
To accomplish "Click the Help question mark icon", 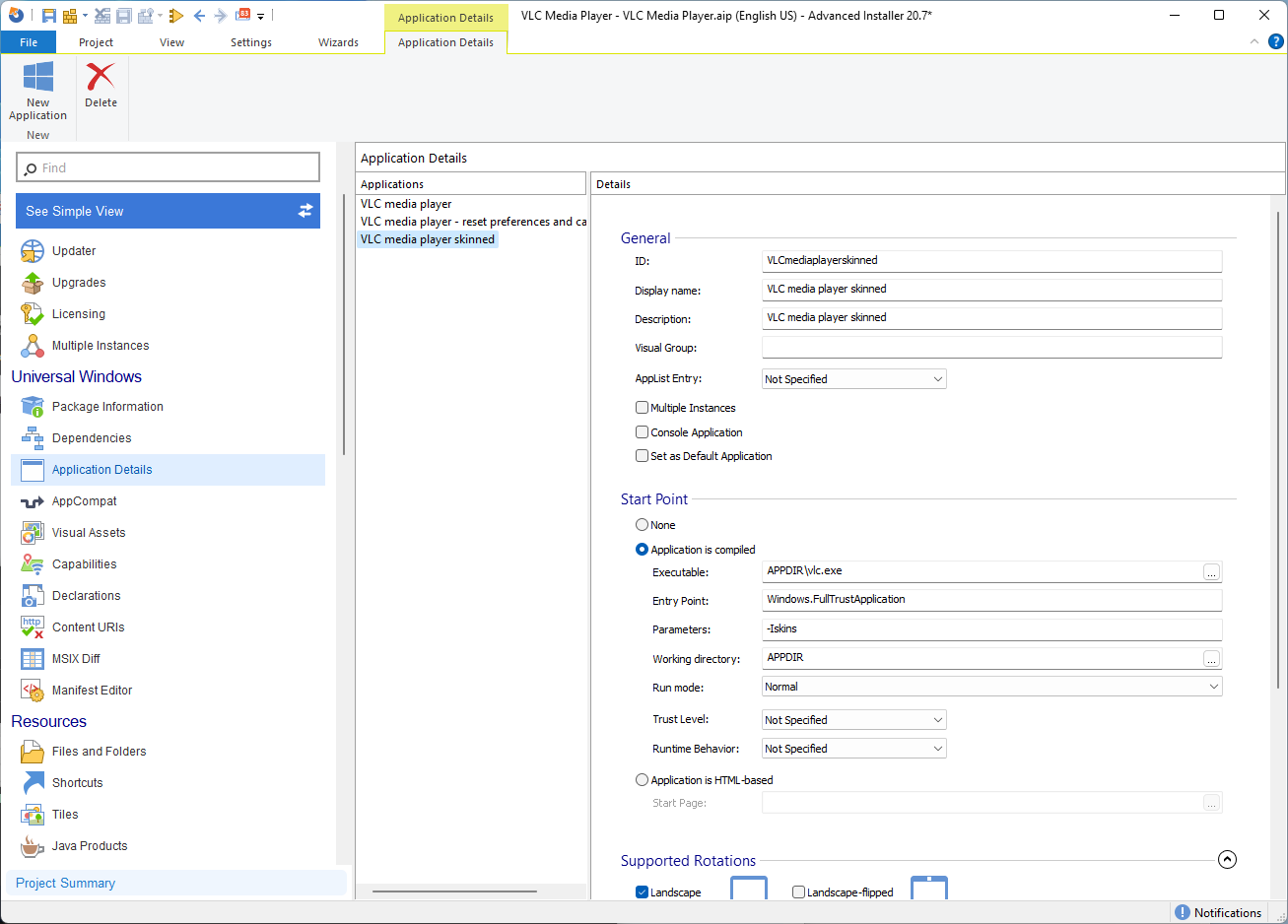I will (1275, 42).
